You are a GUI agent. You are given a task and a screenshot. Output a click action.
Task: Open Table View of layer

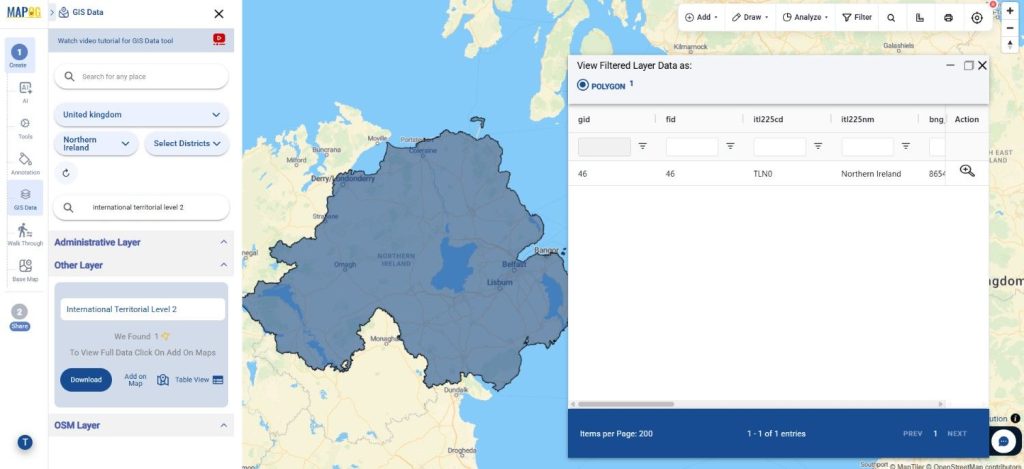[x=199, y=380]
